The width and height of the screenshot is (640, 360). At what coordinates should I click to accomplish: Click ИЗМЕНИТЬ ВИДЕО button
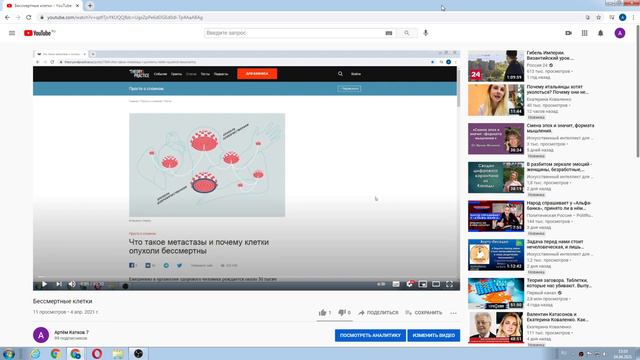coord(433,335)
